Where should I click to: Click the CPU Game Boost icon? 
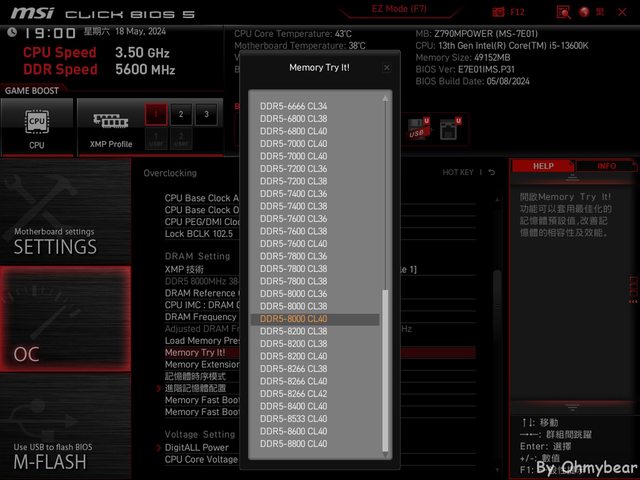coord(37,122)
